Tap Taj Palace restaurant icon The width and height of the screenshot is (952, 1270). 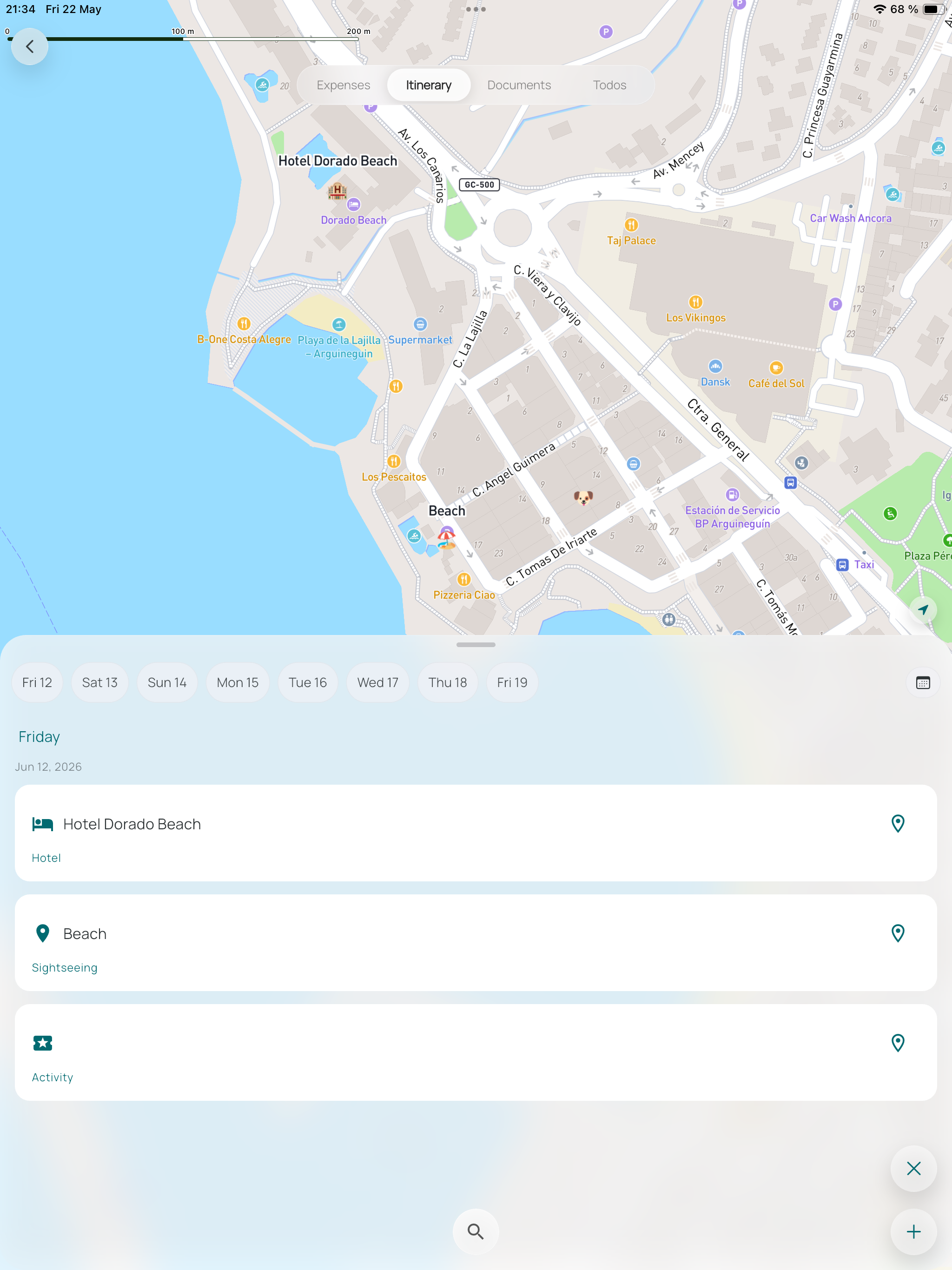coord(631,225)
